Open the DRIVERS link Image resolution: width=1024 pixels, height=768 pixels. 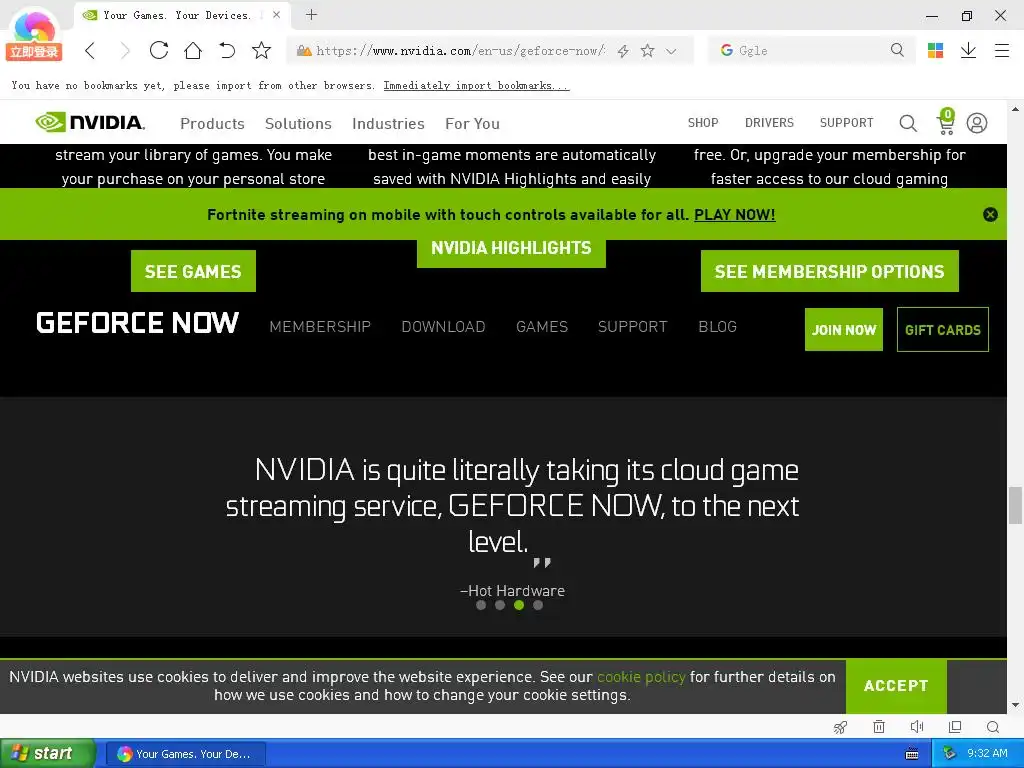pos(769,123)
